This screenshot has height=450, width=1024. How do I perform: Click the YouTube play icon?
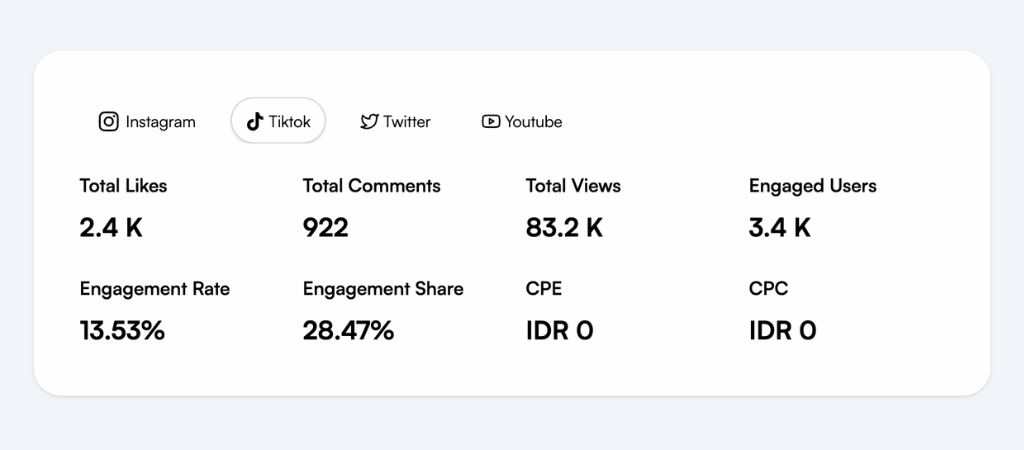click(x=491, y=121)
